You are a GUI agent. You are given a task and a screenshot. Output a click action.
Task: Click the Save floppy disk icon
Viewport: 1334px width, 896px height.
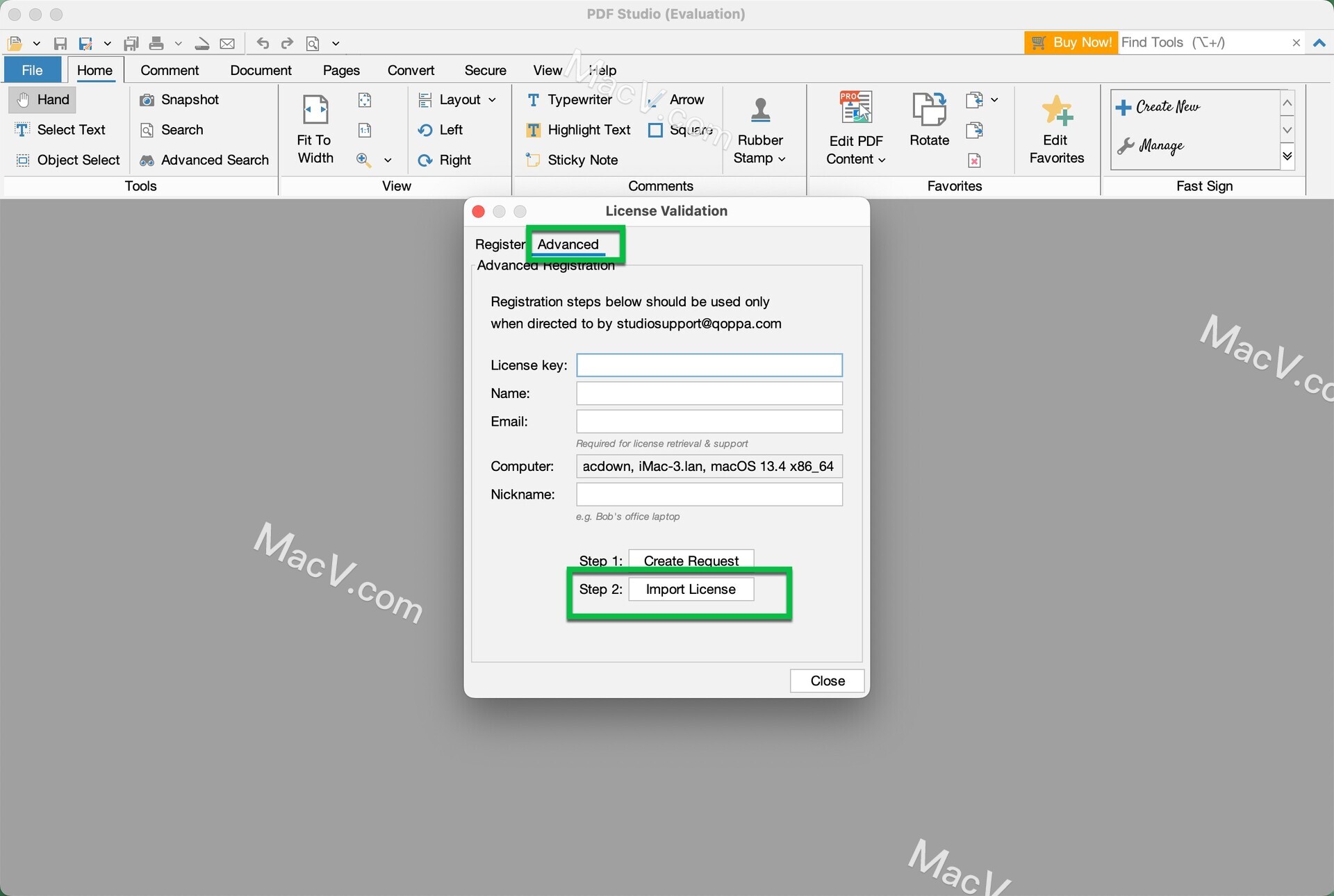60,43
